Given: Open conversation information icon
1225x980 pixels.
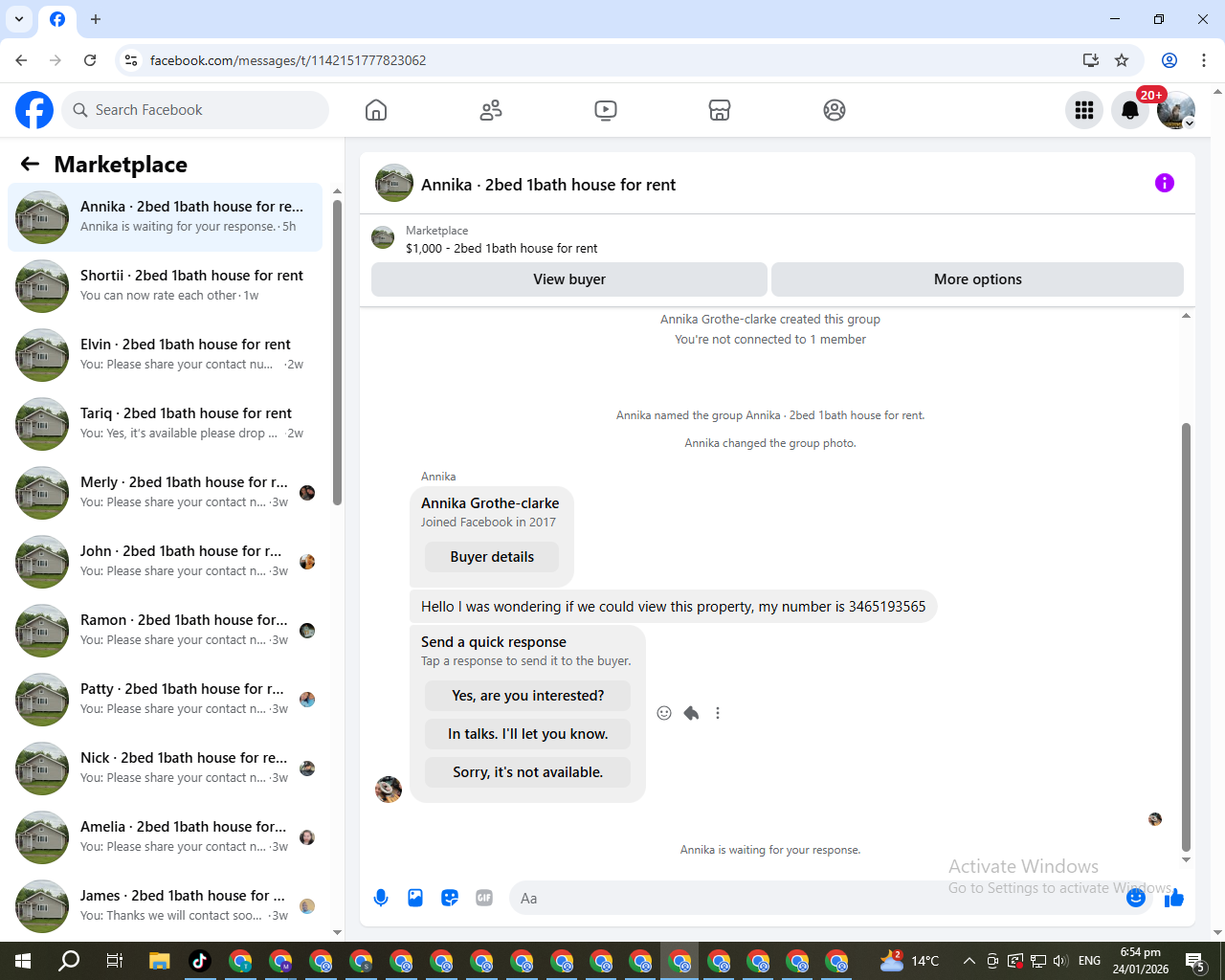Looking at the screenshot, I should pyautogui.click(x=1165, y=183).
